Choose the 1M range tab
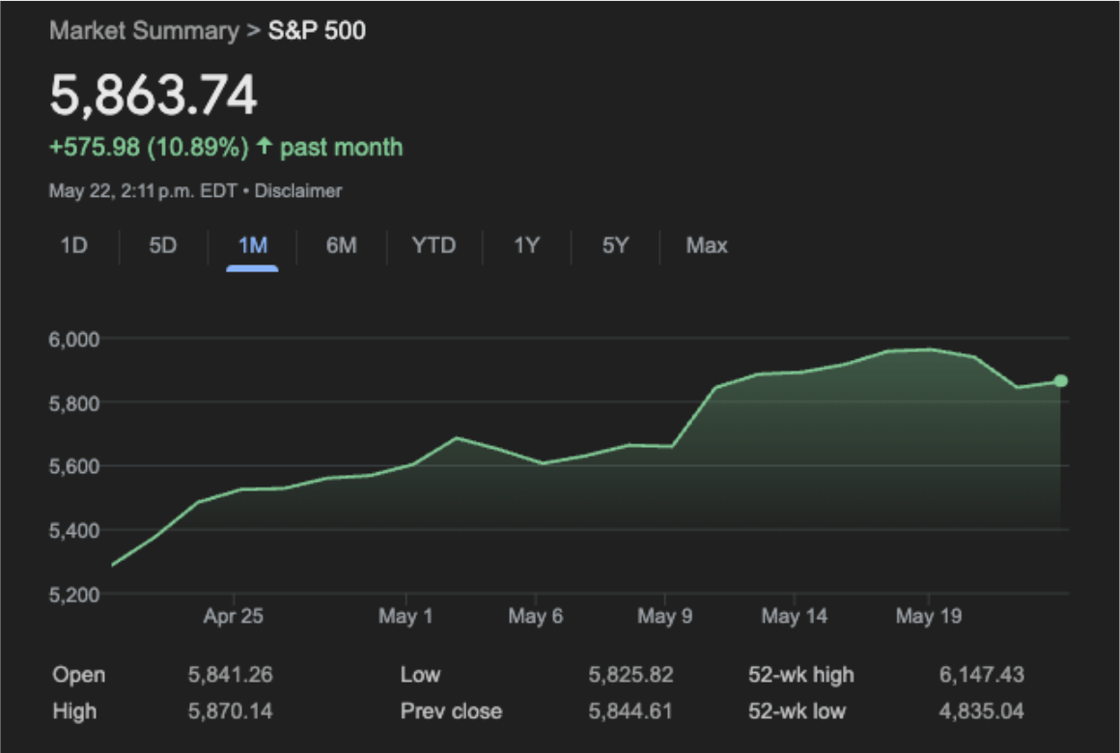The image size is (1120, 753). click(252, 246)
